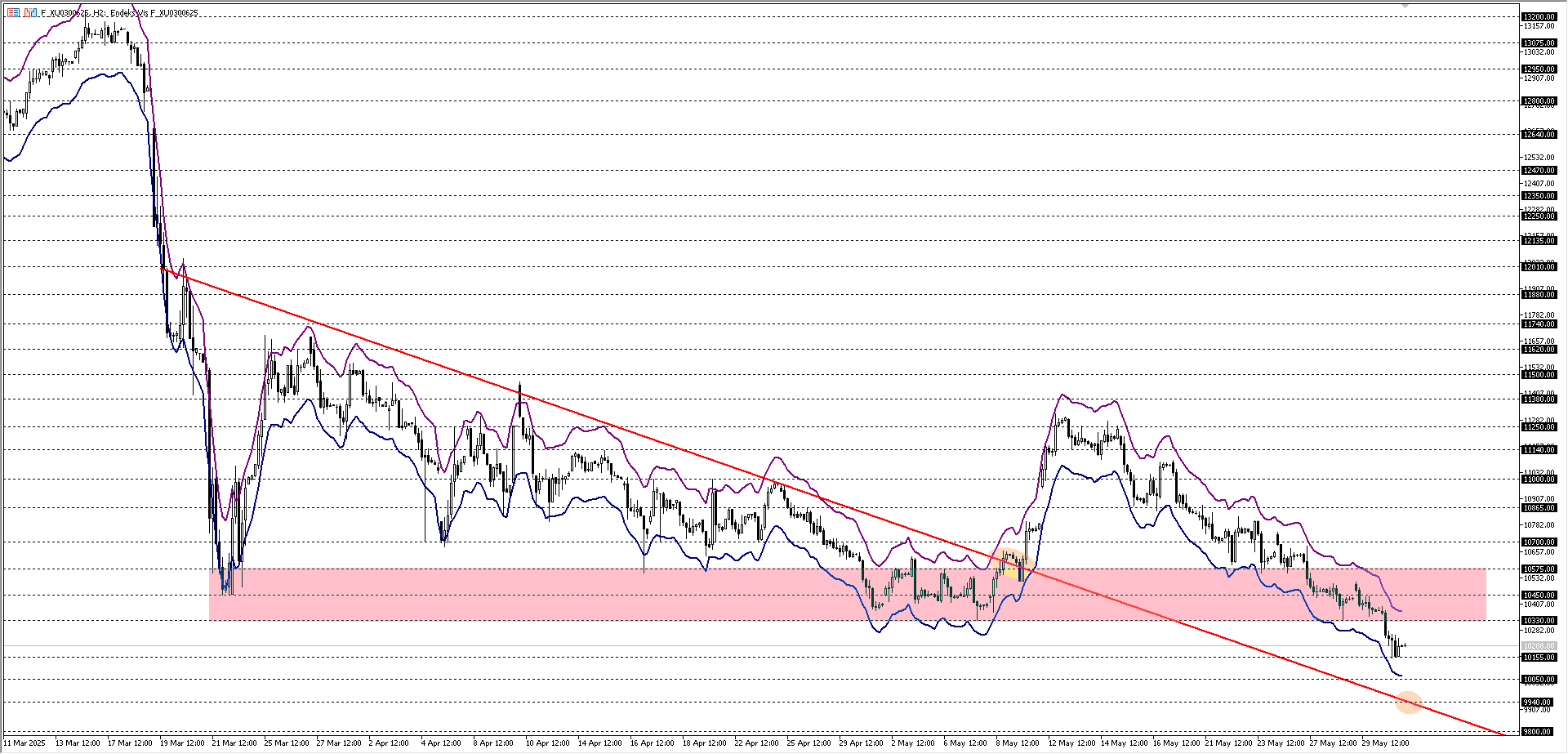
Task: Click the 4 Apr 12:00 time label
Action: click(441, 743)
